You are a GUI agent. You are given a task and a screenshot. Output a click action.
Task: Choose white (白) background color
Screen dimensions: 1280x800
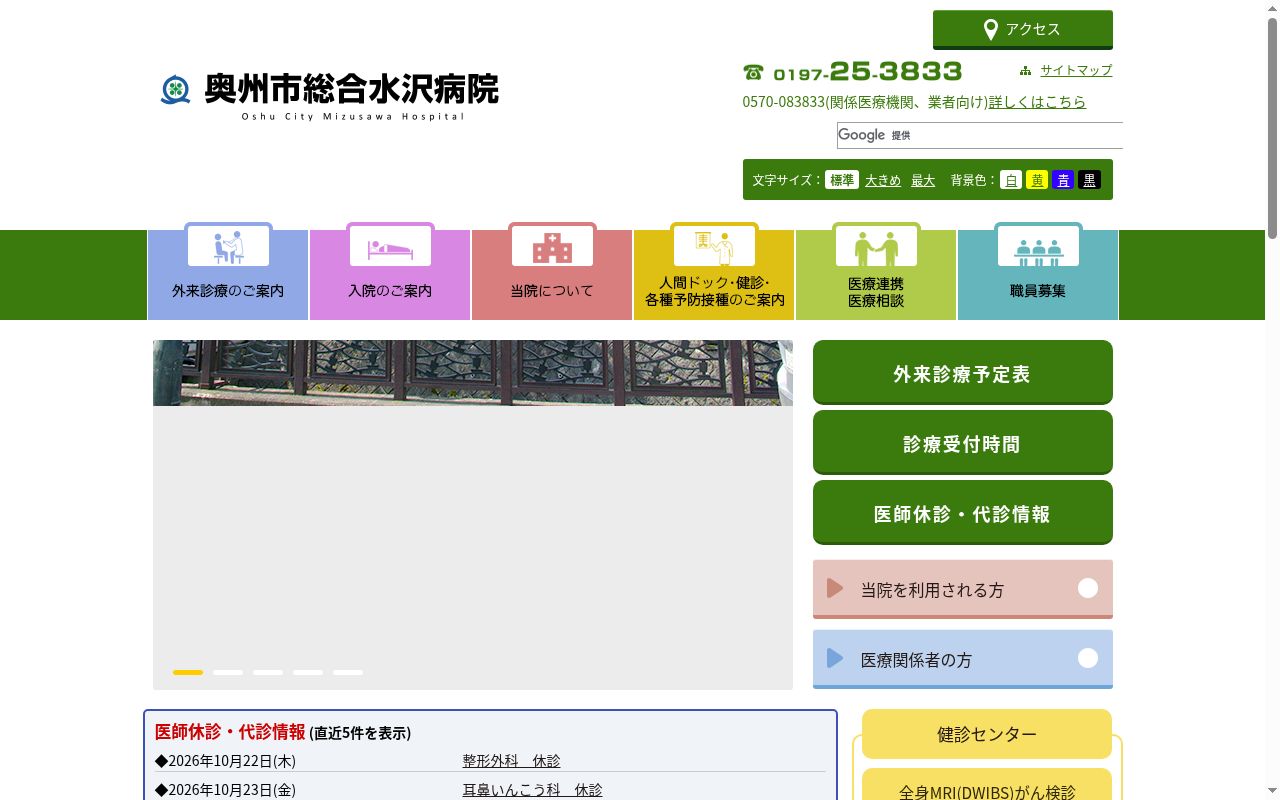click(1011, 180)
